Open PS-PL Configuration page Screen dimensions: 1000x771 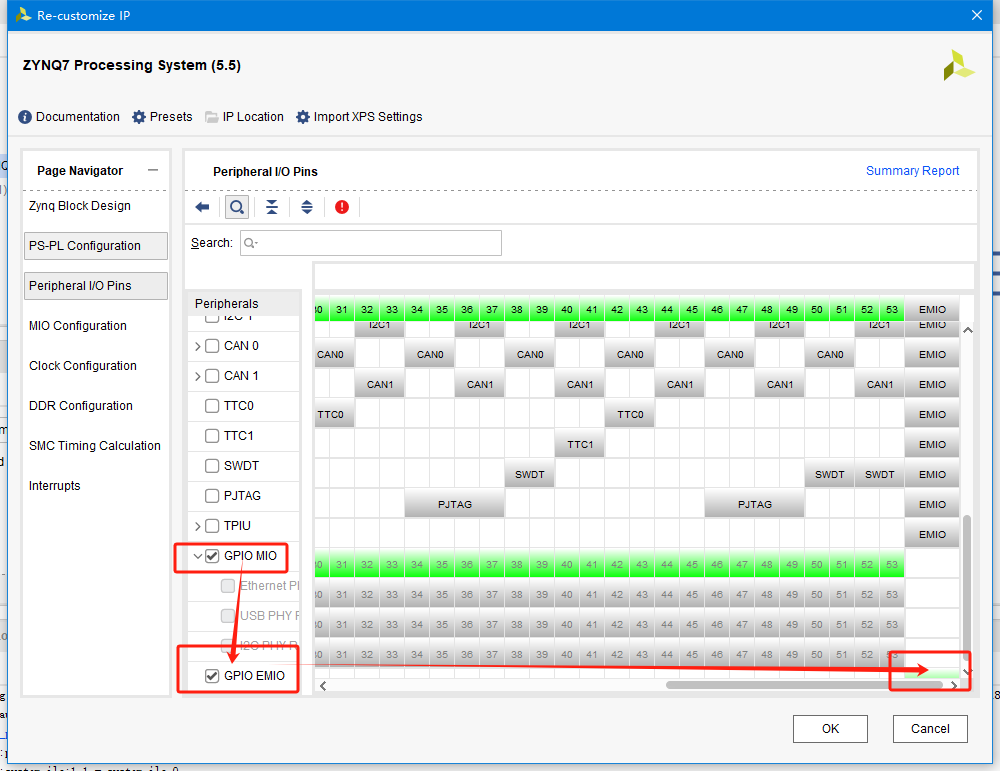(96, 246)
